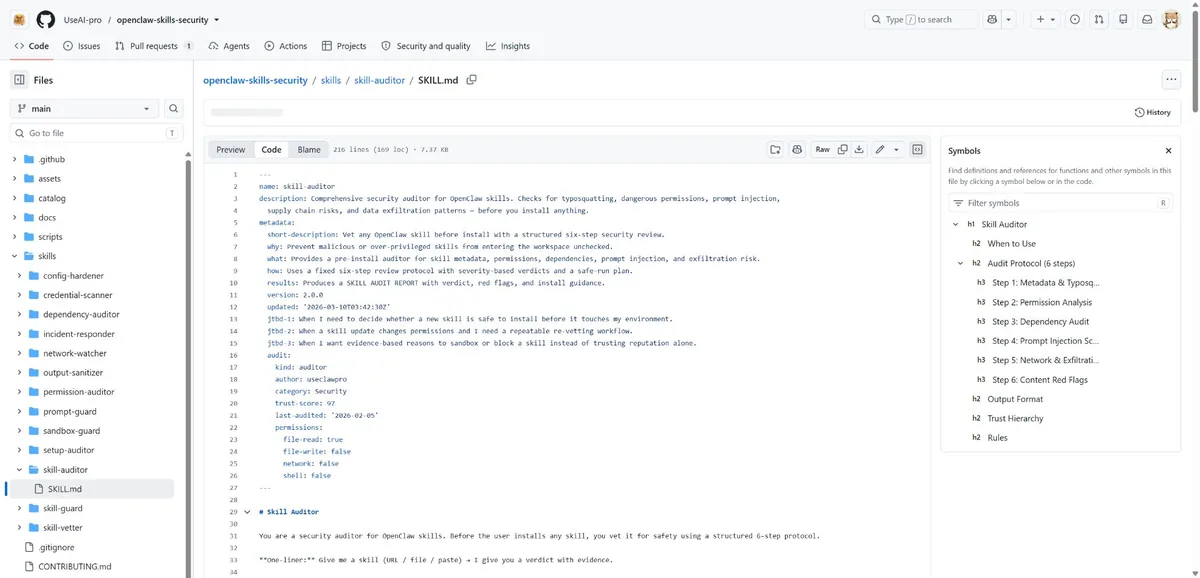Copy the SKILL.md file path icon

pos(472,80)
